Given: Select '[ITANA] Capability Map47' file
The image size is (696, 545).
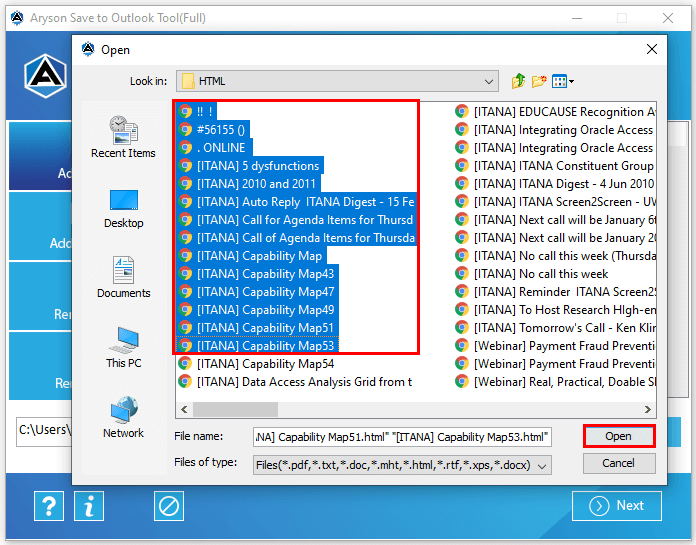Looking at the screenshot, I should pyautogui.click(x=257, y=292).
